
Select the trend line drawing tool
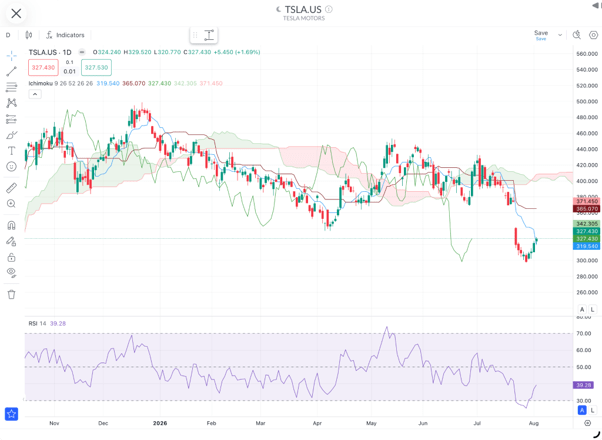12,71
